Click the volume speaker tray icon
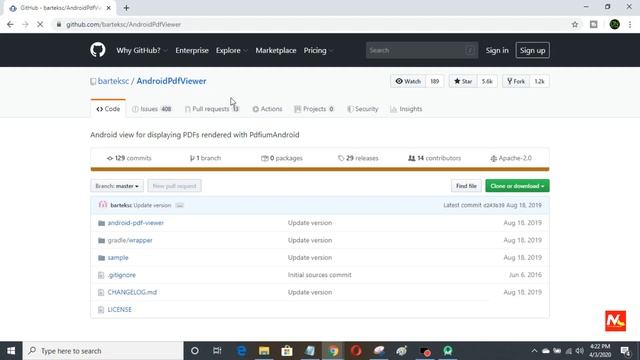The height and width of the screenshot is (360, 640). pos(580,351)
